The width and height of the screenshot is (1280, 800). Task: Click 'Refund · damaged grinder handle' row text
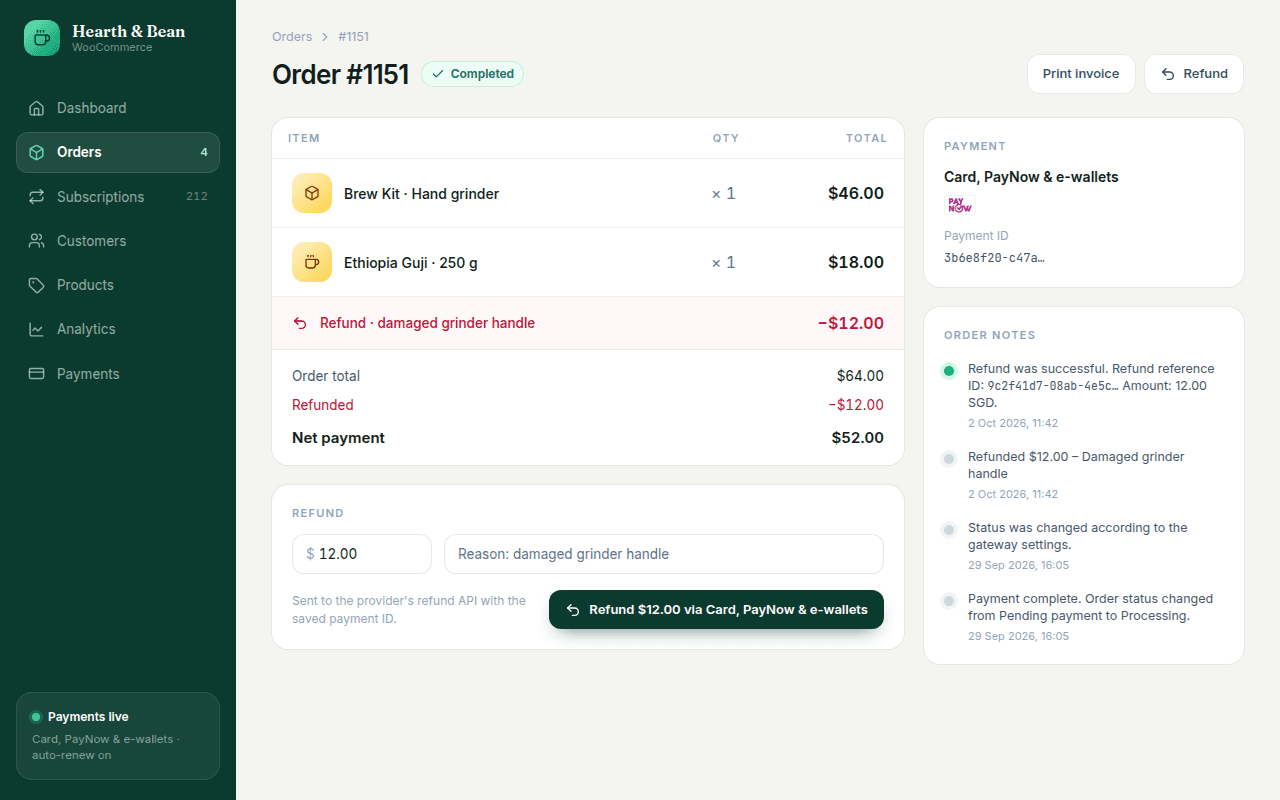(x=427, y=323)
